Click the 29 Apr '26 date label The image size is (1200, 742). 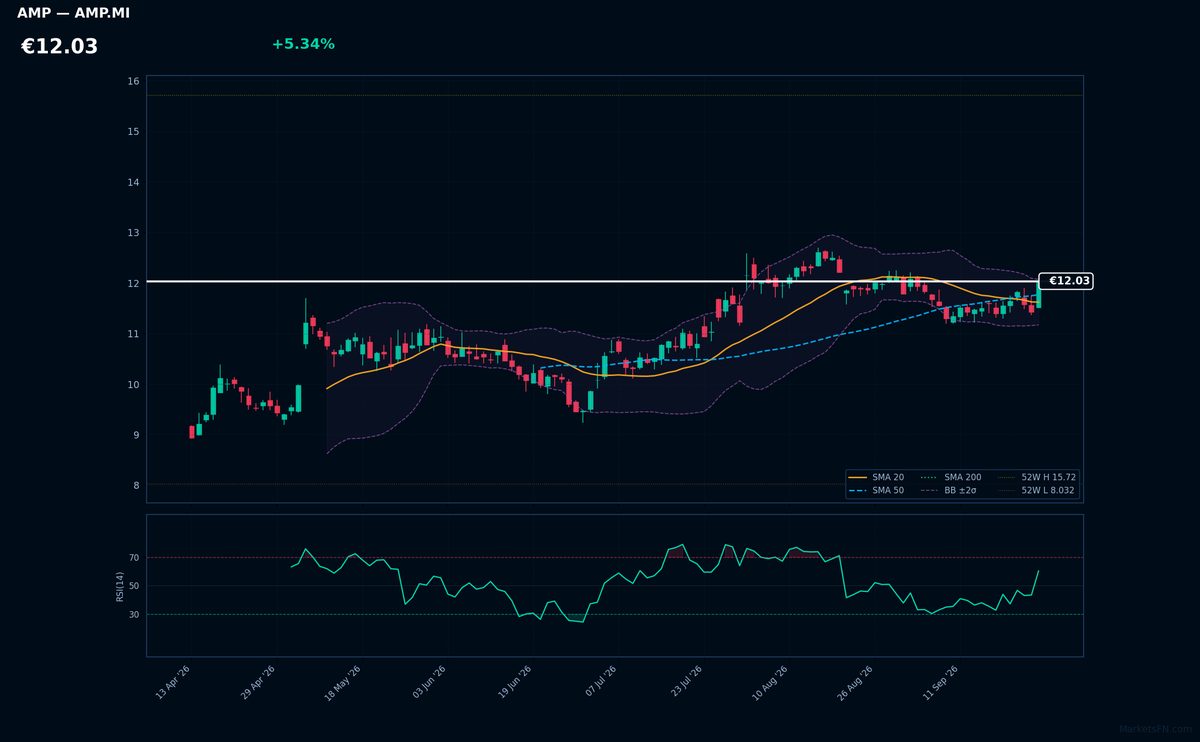coord(258,682)
